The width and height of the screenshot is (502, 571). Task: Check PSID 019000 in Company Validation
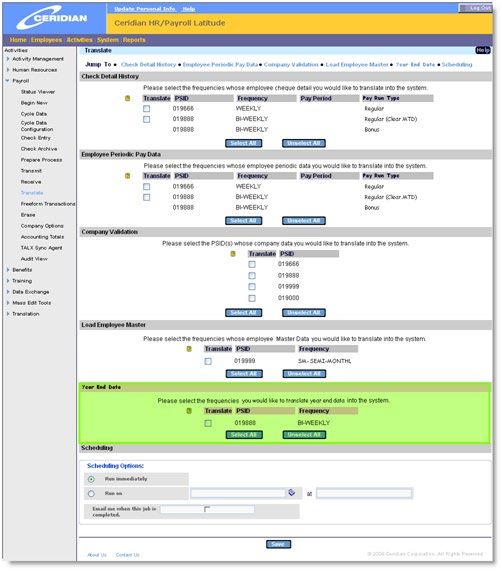(x=252, y=298)
